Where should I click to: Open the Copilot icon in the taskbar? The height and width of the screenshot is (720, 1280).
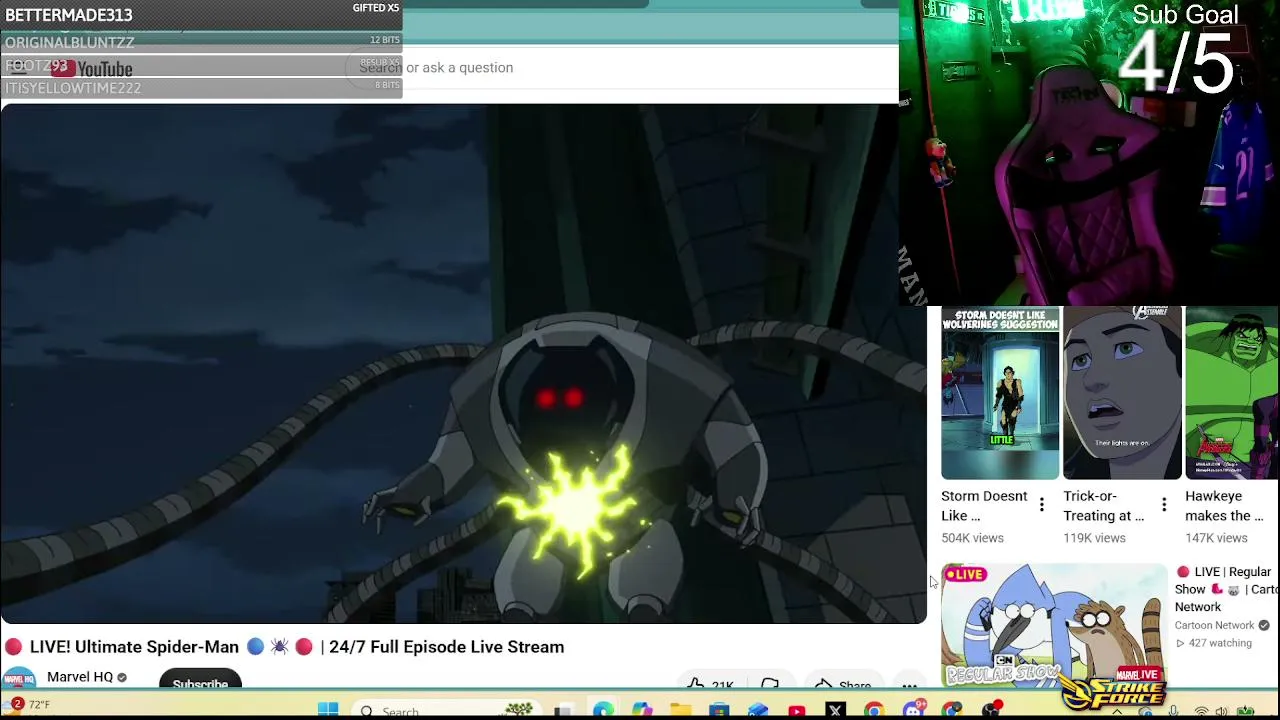click(x=642, y=711)
